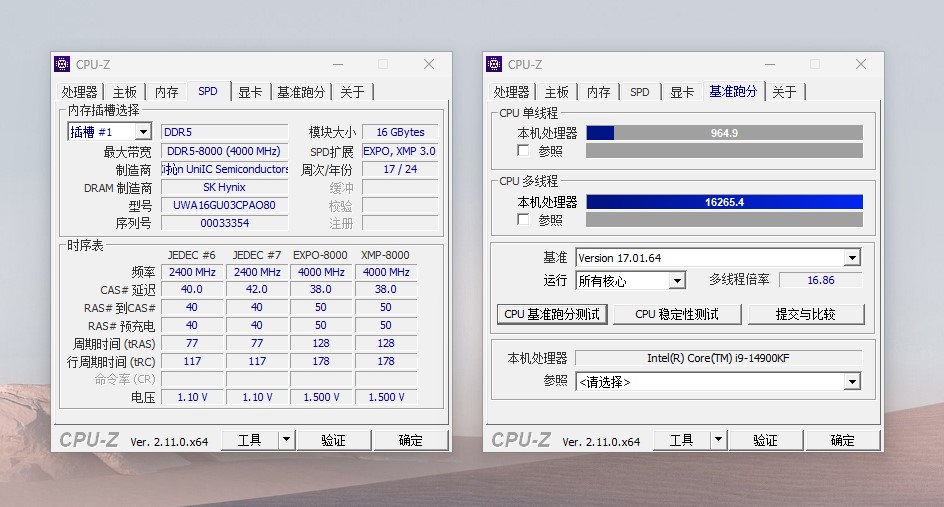Click multi-thread score bar showing 16265.4
Image resolution: width=944 pixels, height=507 pixels.
click(x=724, y=202)
